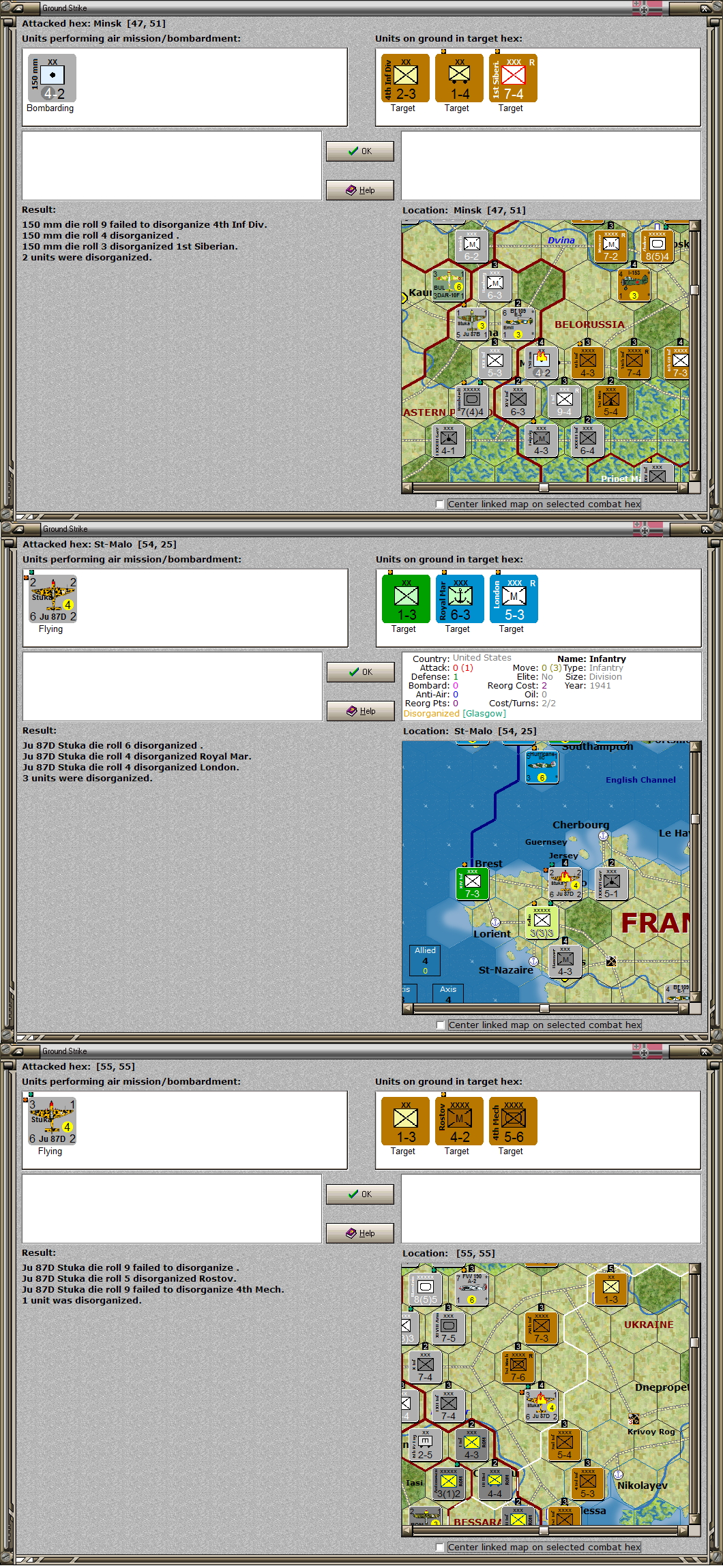Click the Allied score box on France map
This screenshot has height=1568, width=723.
tap(425, 961)
